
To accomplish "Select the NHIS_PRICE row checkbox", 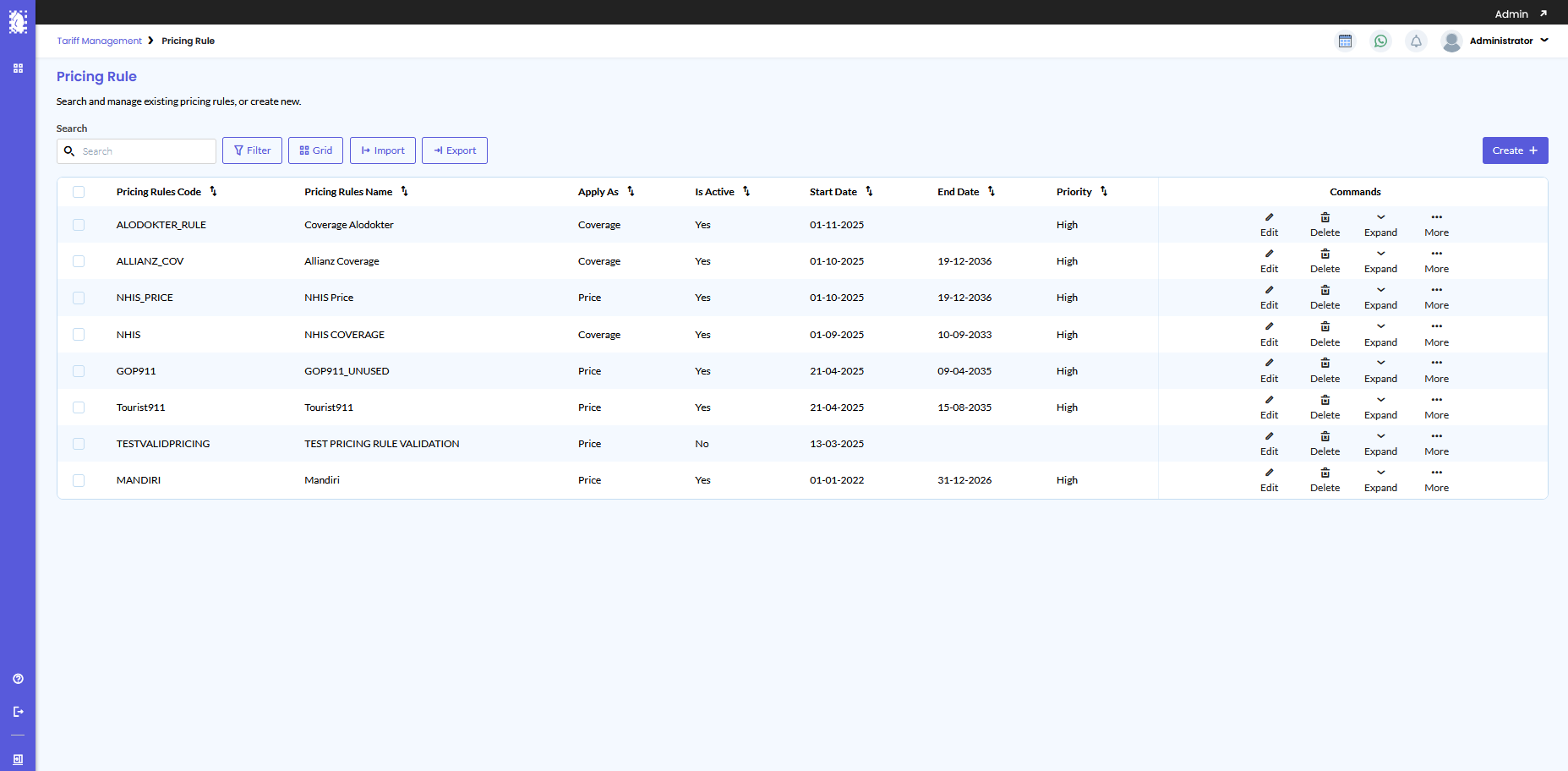I will (79, 298).
